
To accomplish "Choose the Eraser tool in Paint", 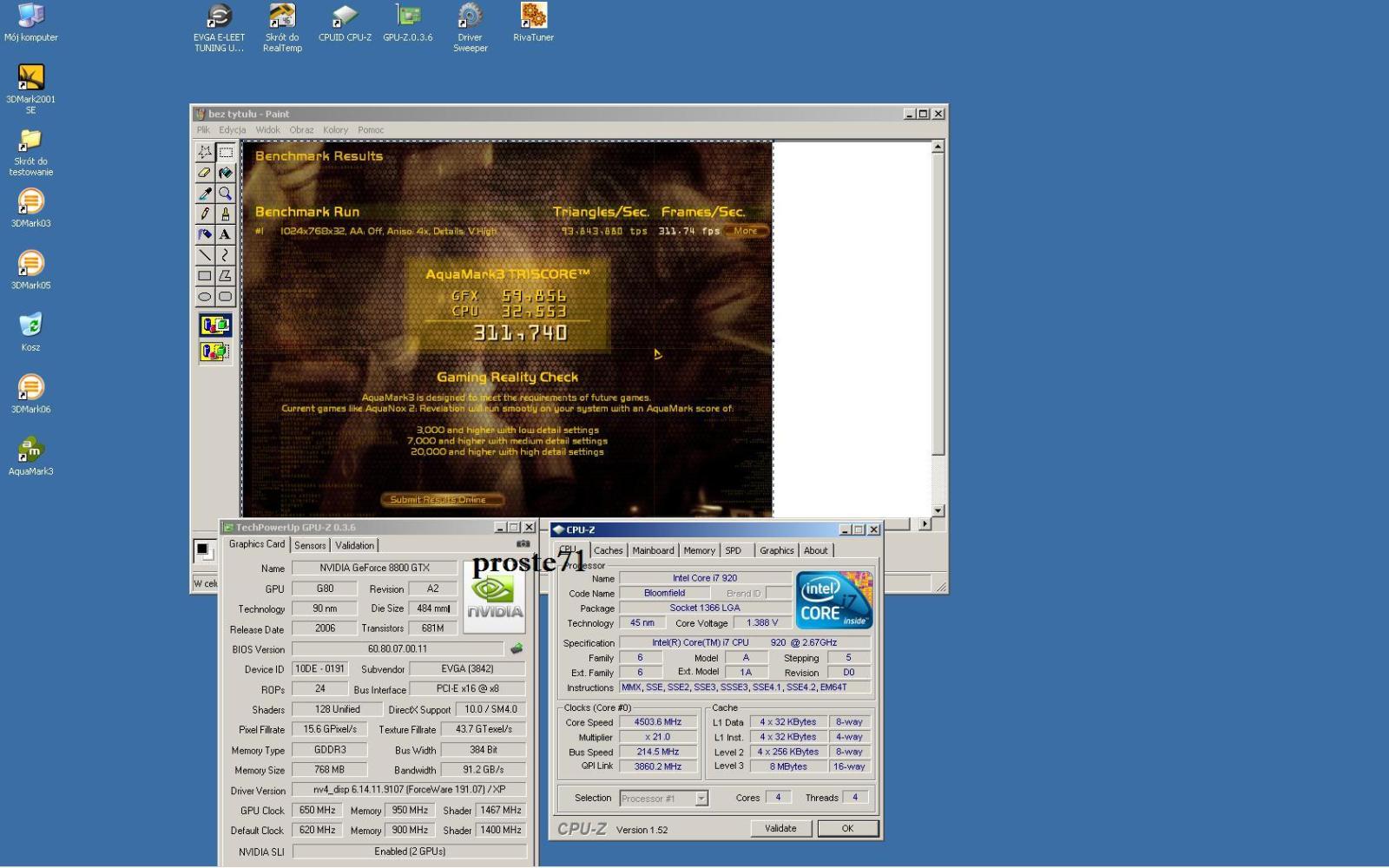I will tap(205, 173).
